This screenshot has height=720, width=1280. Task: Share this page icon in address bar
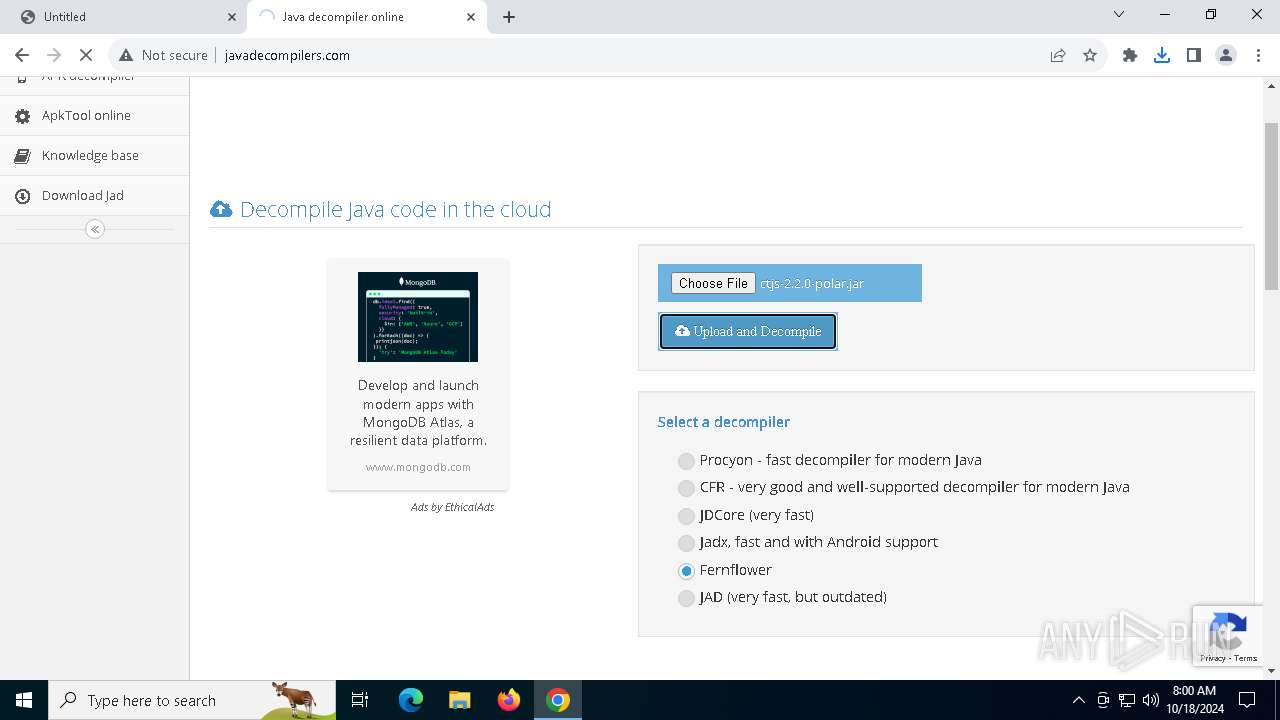[x=1058, y=55]
